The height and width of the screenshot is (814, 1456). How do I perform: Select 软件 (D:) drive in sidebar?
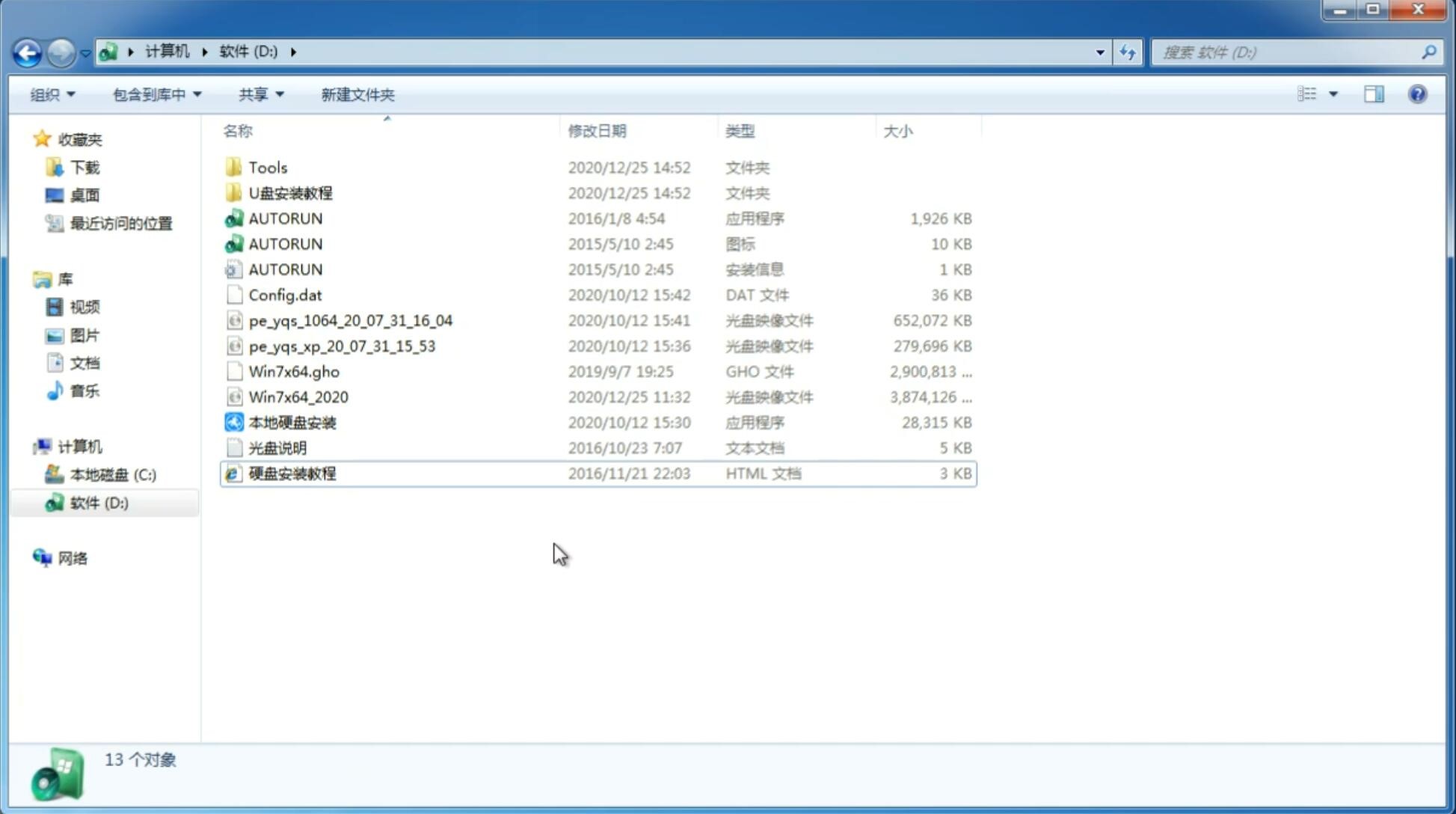pos(100,503)
